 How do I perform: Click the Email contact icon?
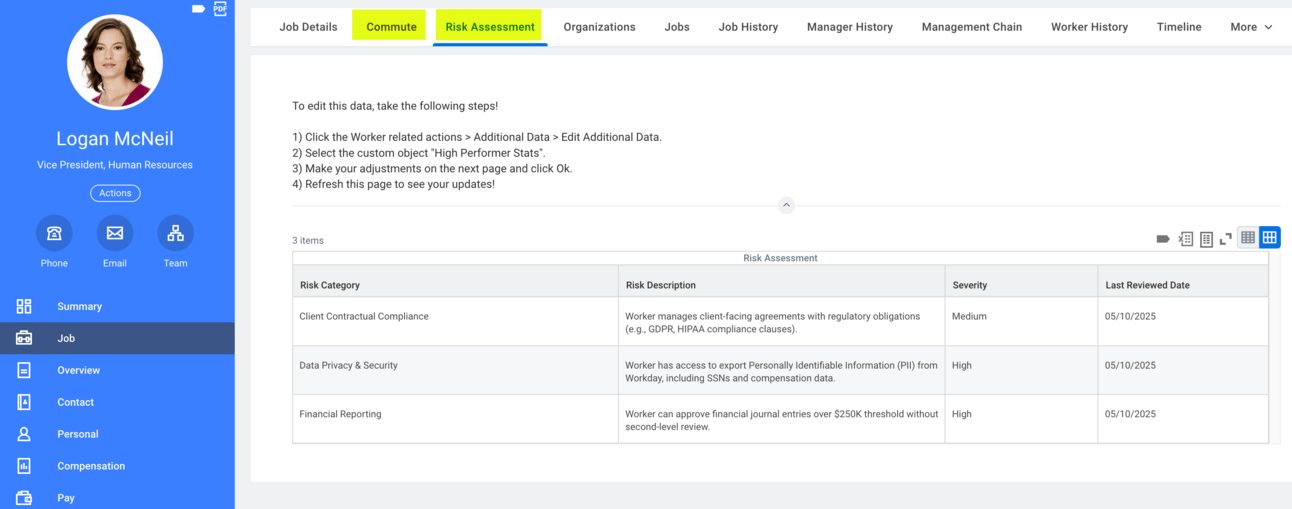point(115,233)
